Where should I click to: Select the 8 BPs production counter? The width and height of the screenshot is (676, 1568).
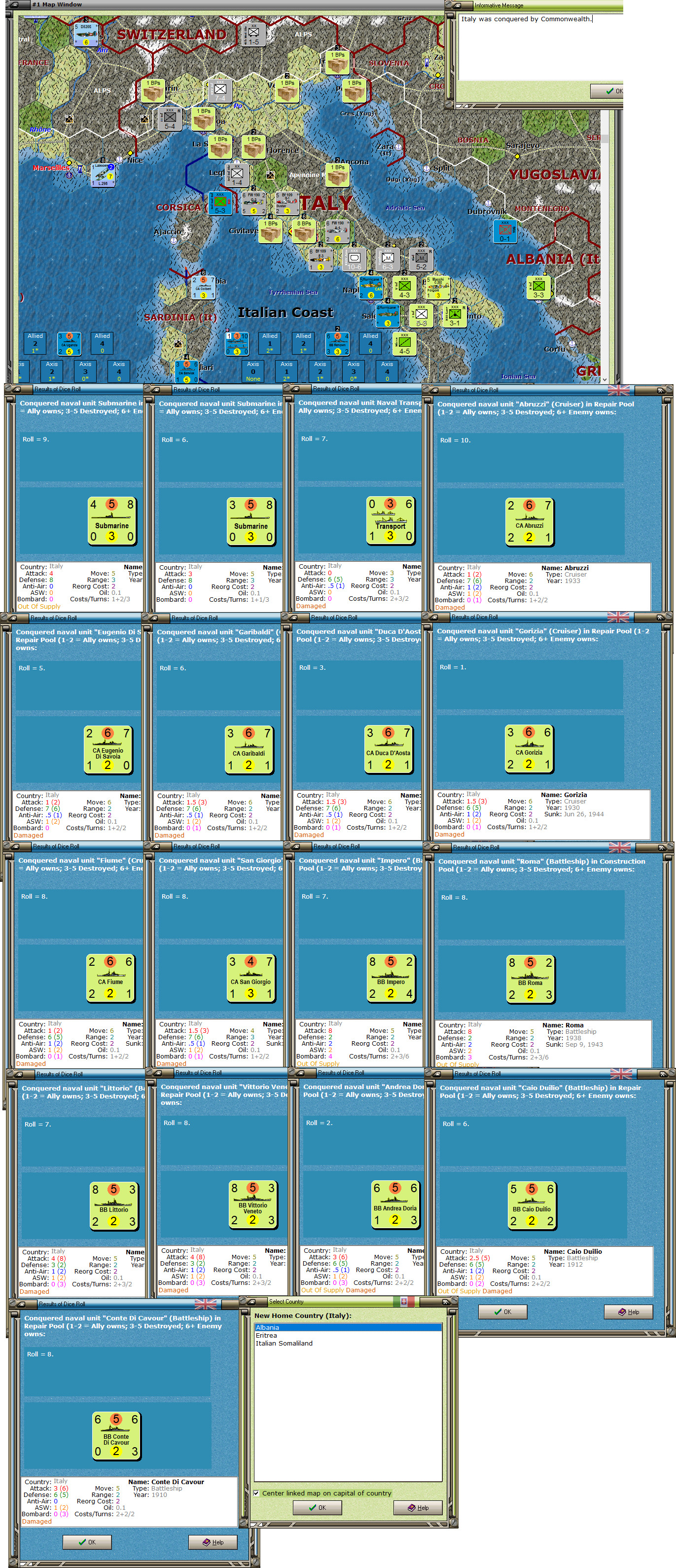tap(304, 232)
